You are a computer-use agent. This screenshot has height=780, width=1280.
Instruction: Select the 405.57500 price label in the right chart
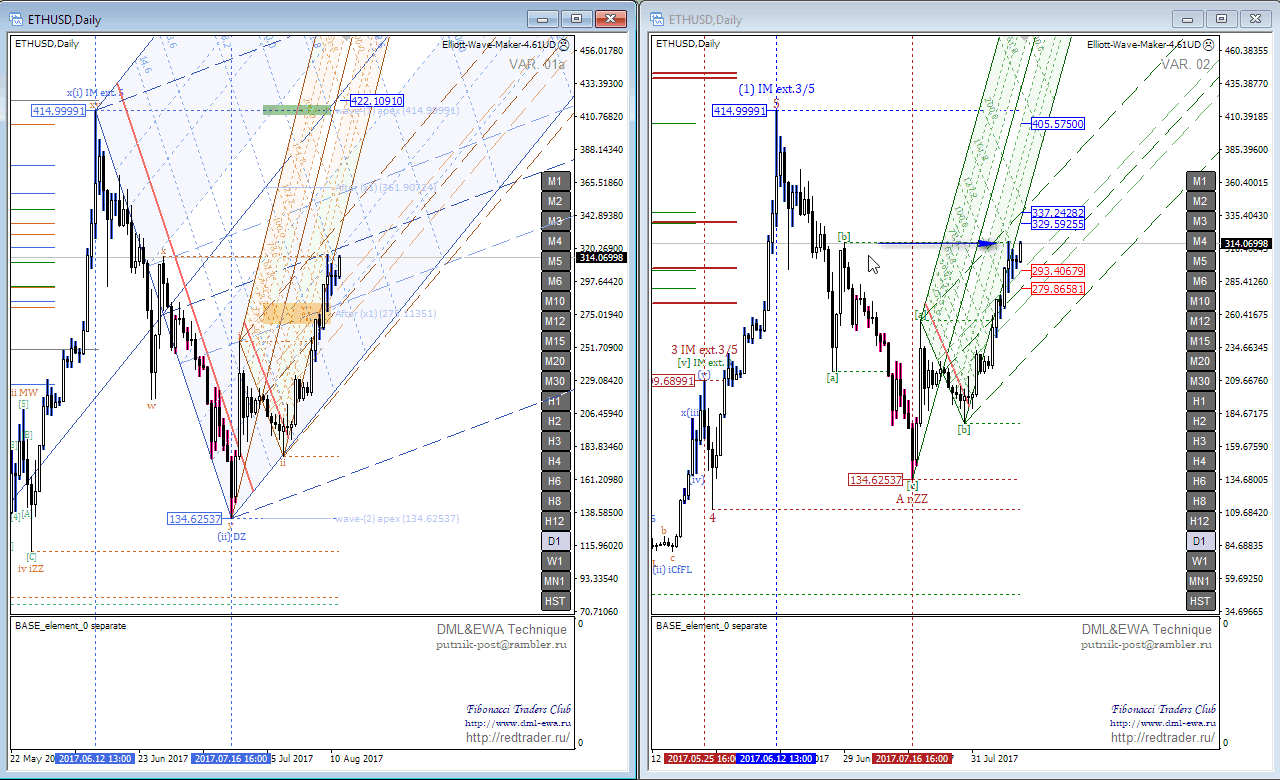coord(1058,124)
